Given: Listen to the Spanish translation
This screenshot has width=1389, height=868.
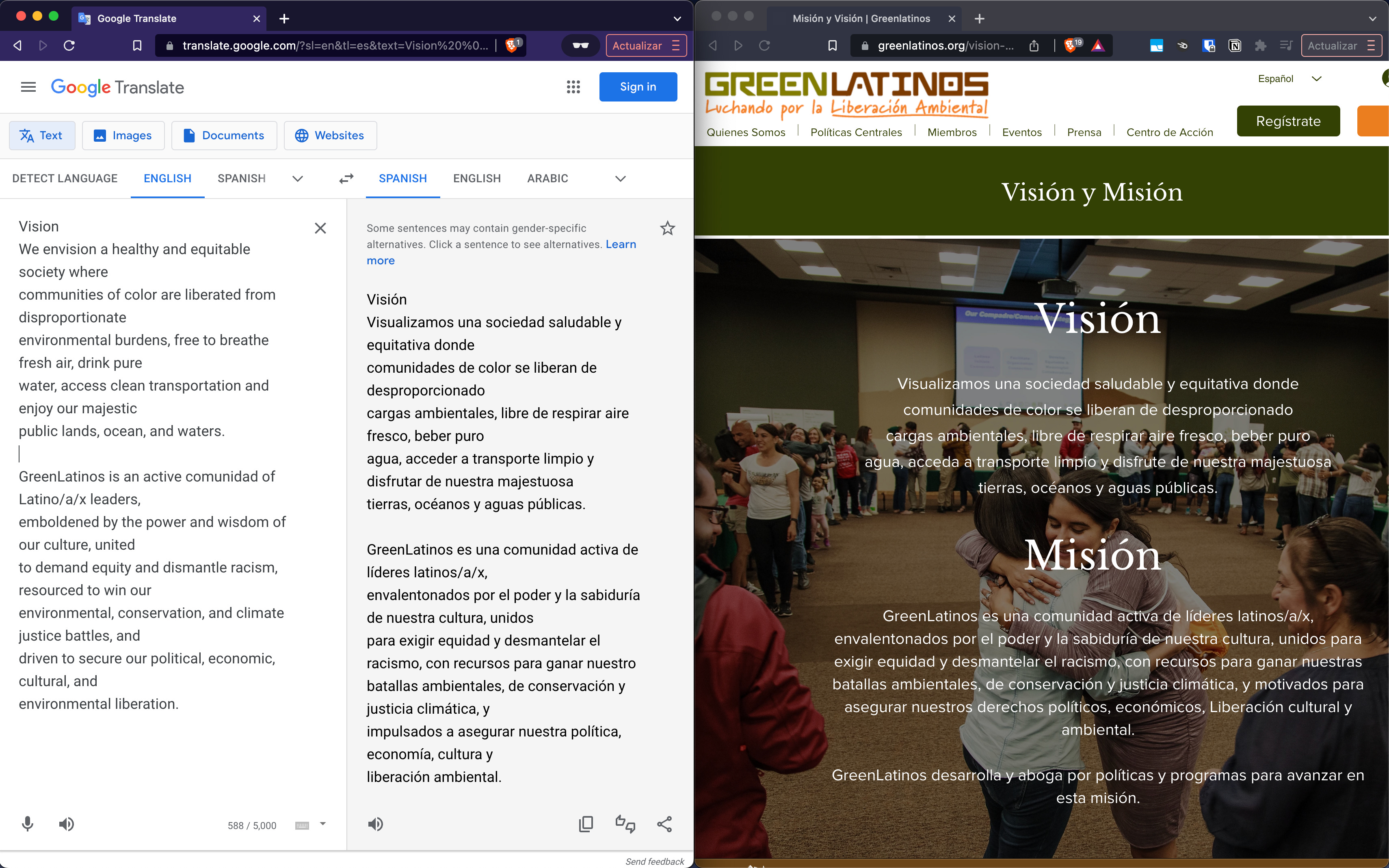Looking at the screenshot, I should click(x=376, y=825).
